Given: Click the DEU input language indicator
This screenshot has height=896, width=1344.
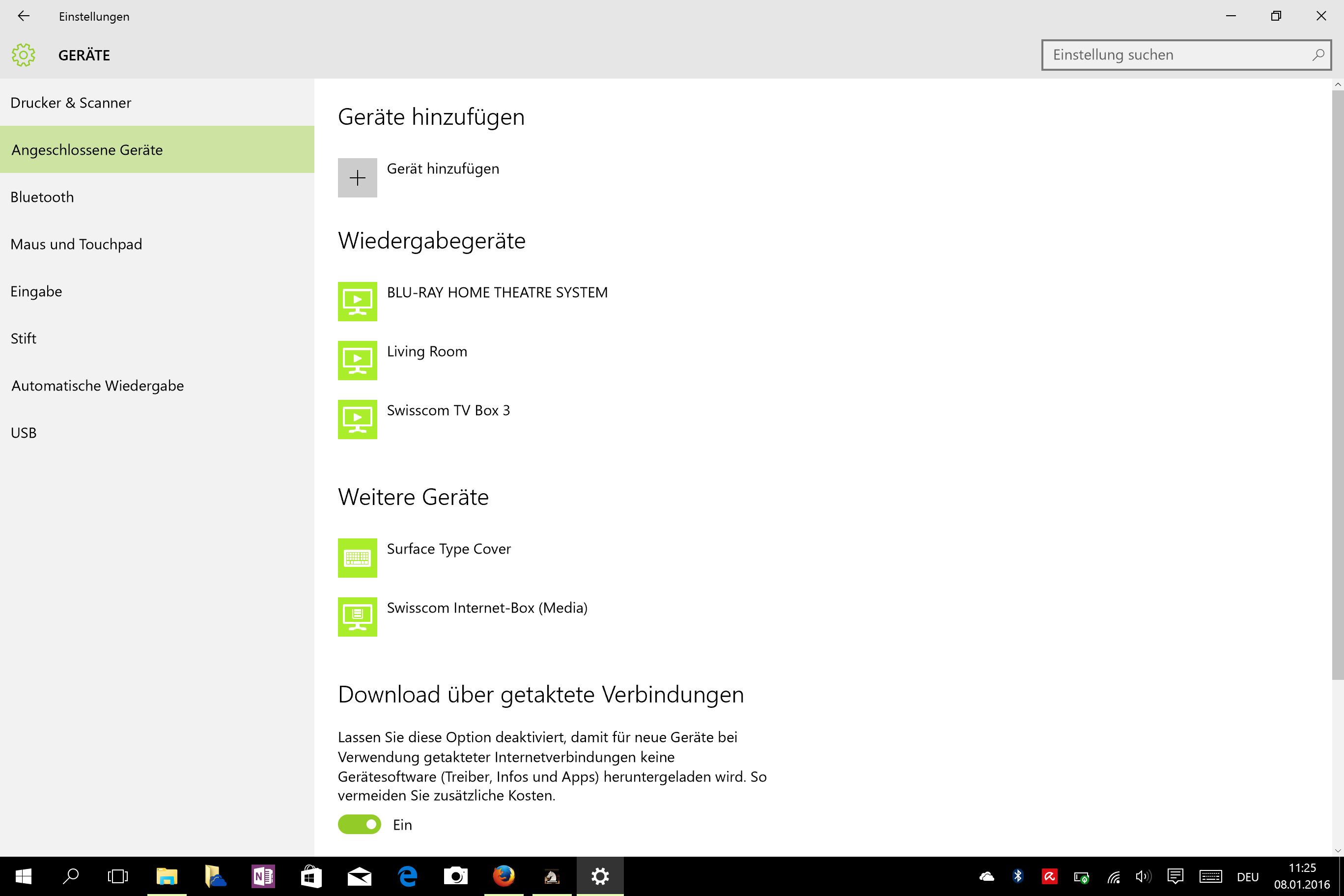Looking at the screenshot, I should [x=1248, y=877].
